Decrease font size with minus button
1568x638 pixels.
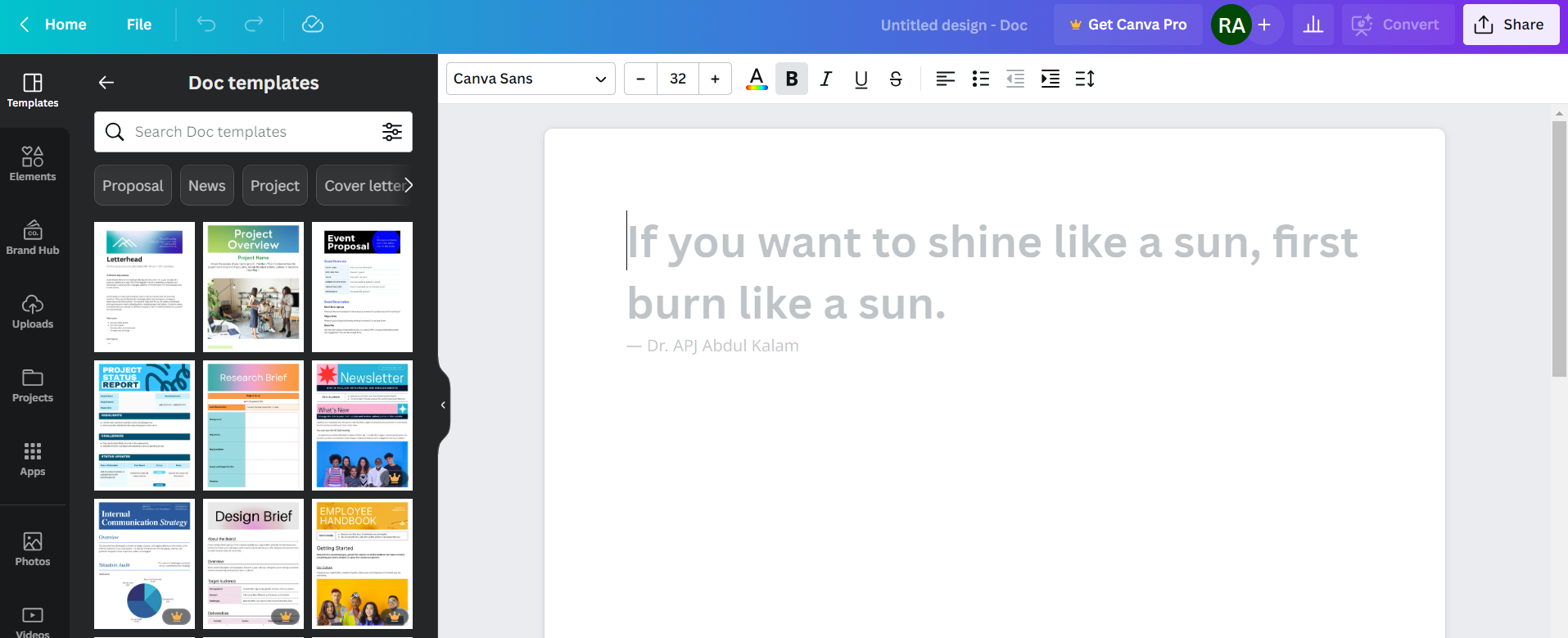641,79
